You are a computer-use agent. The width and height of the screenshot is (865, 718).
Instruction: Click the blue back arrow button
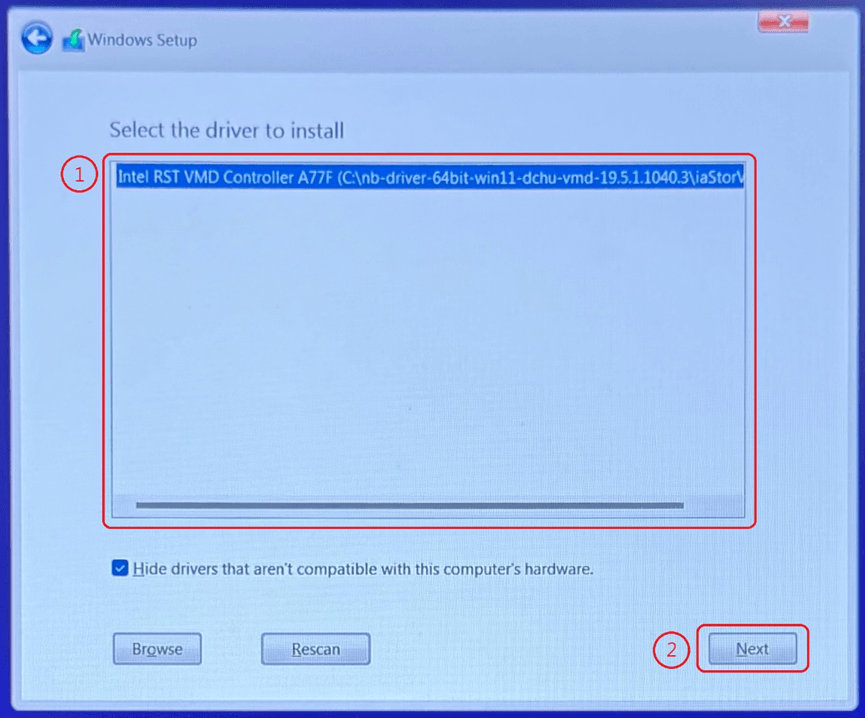pyautogui.click(x=37, y=40)
